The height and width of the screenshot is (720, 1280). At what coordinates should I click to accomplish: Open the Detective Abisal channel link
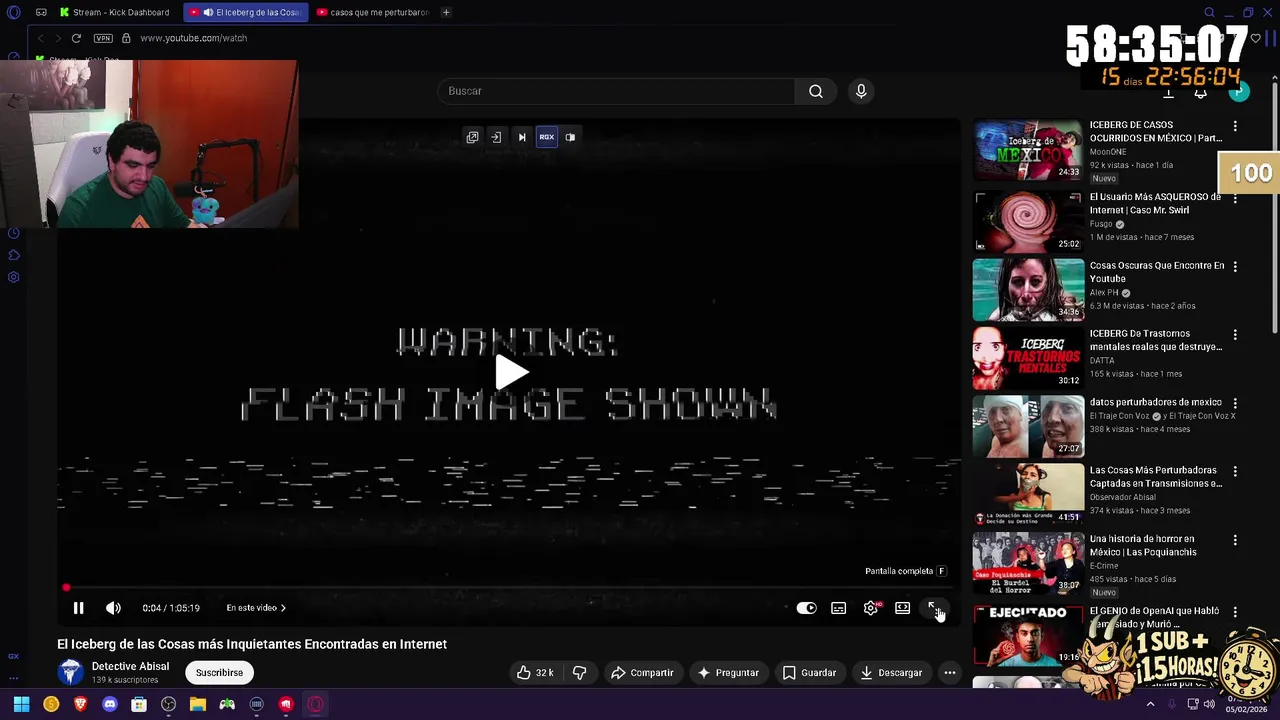click(x=130, y=666)
